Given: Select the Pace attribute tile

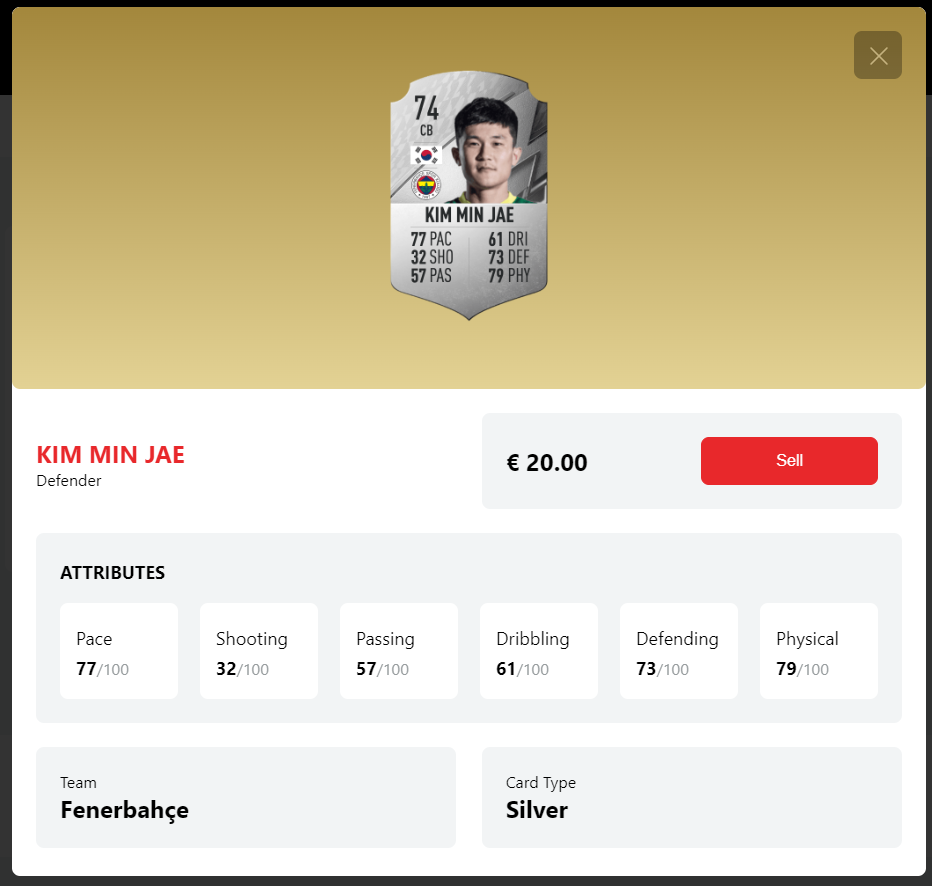Looking at the screenshot, I should coord(119,651).
